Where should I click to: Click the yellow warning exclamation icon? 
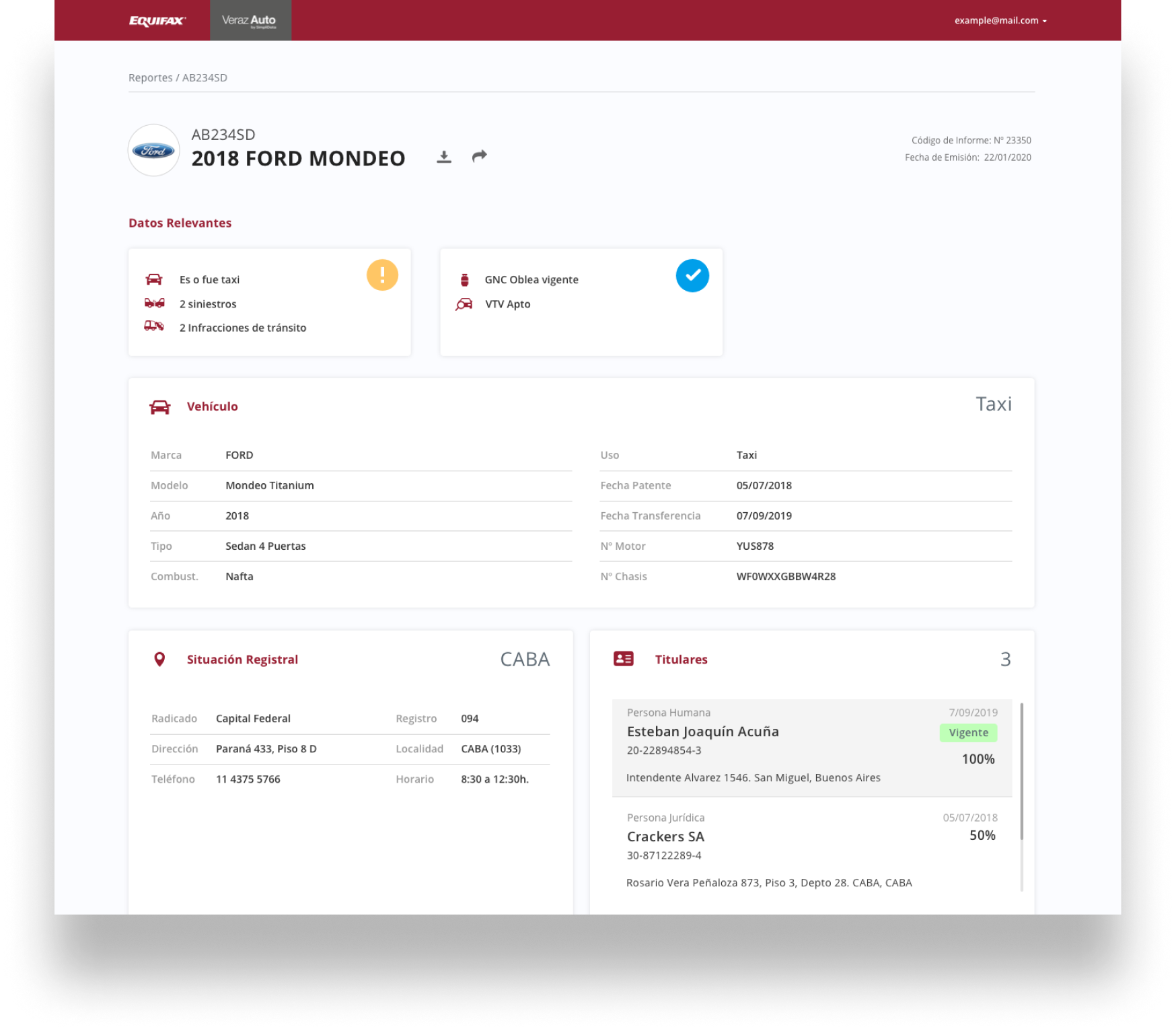(x=382, y=275)
